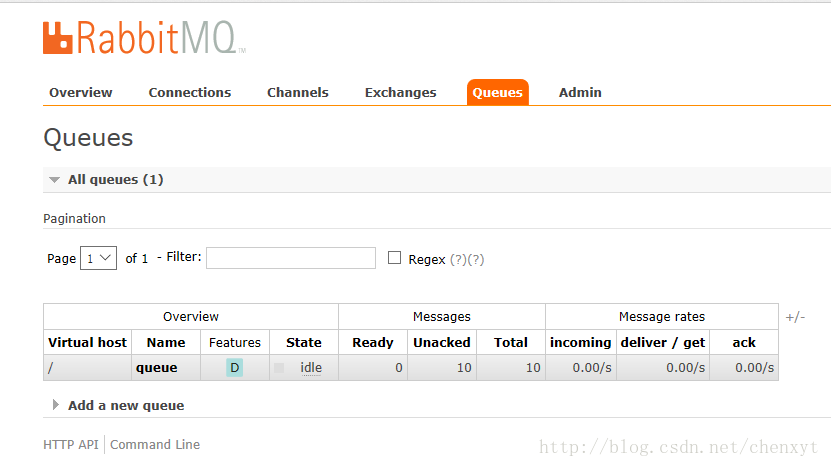Click the +/- column toggle
Screen dimensions: 831x467
coord(795,317)
